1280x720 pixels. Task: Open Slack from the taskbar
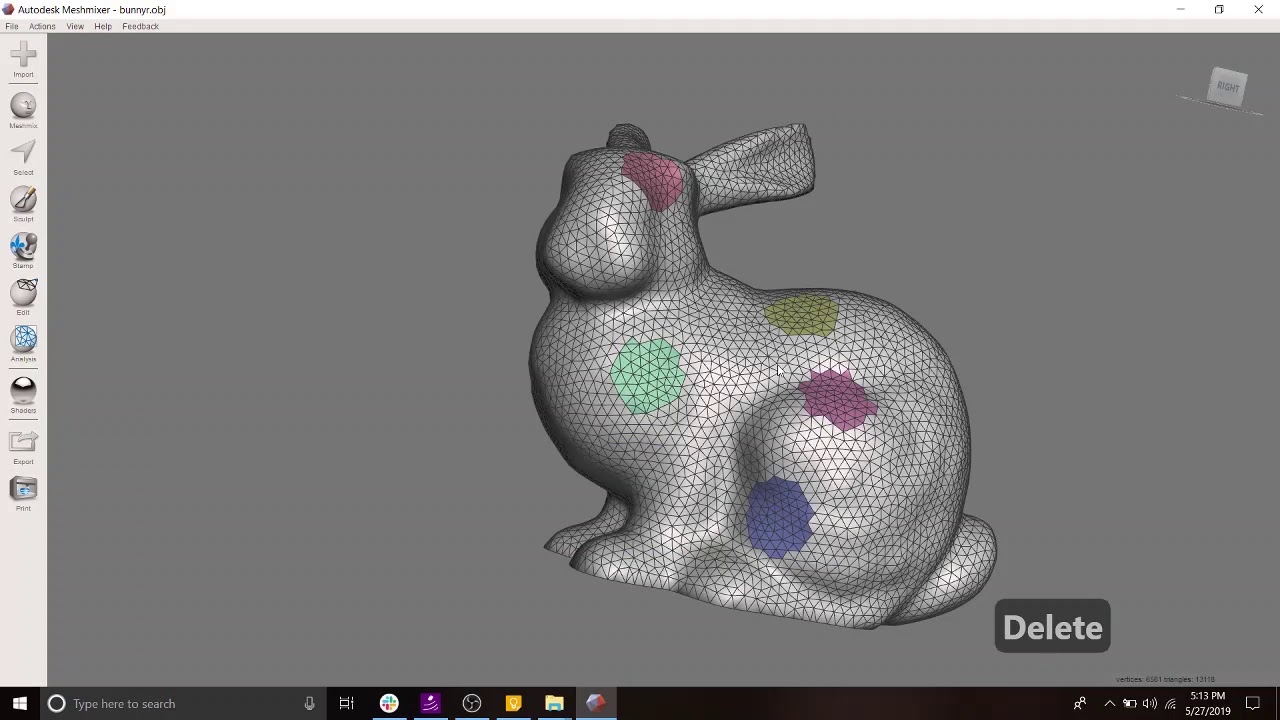(389, 704)
